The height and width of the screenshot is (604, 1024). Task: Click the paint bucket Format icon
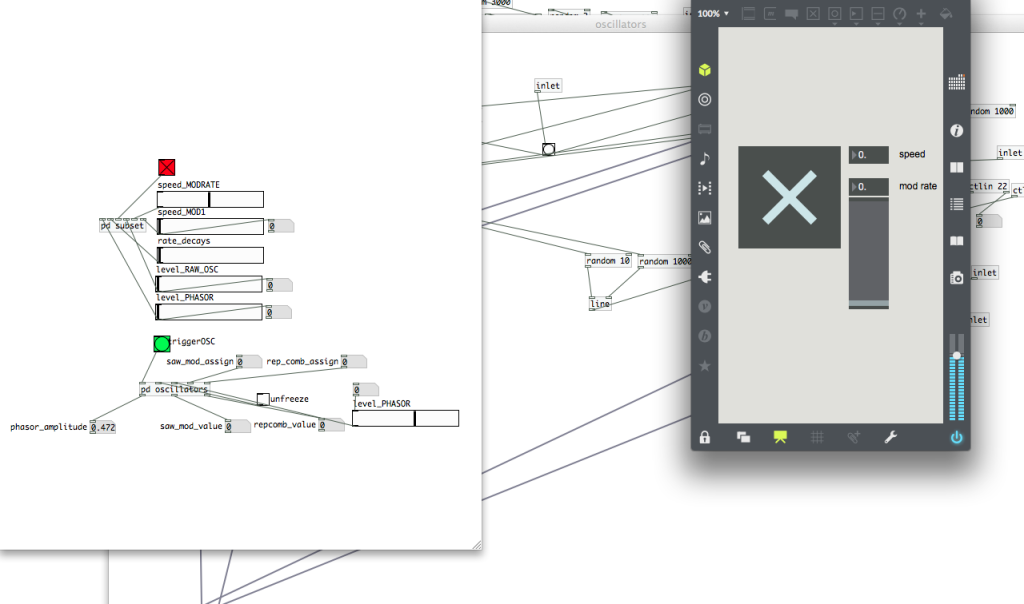946,14
